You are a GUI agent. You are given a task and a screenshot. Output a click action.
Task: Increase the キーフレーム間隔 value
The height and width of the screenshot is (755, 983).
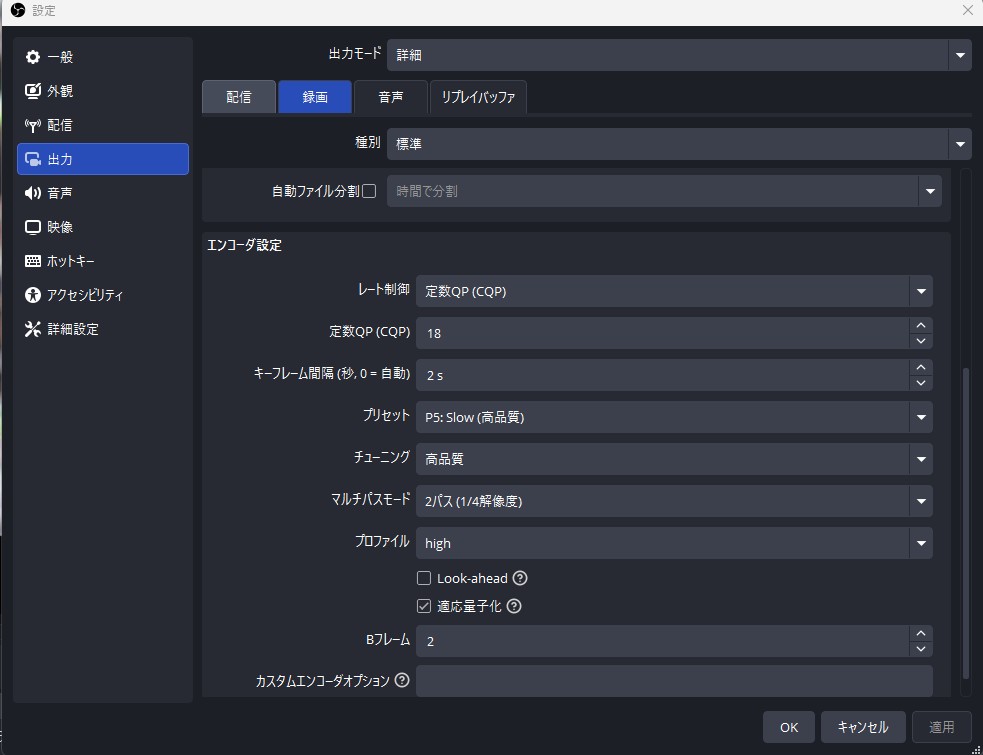(921, 367)
